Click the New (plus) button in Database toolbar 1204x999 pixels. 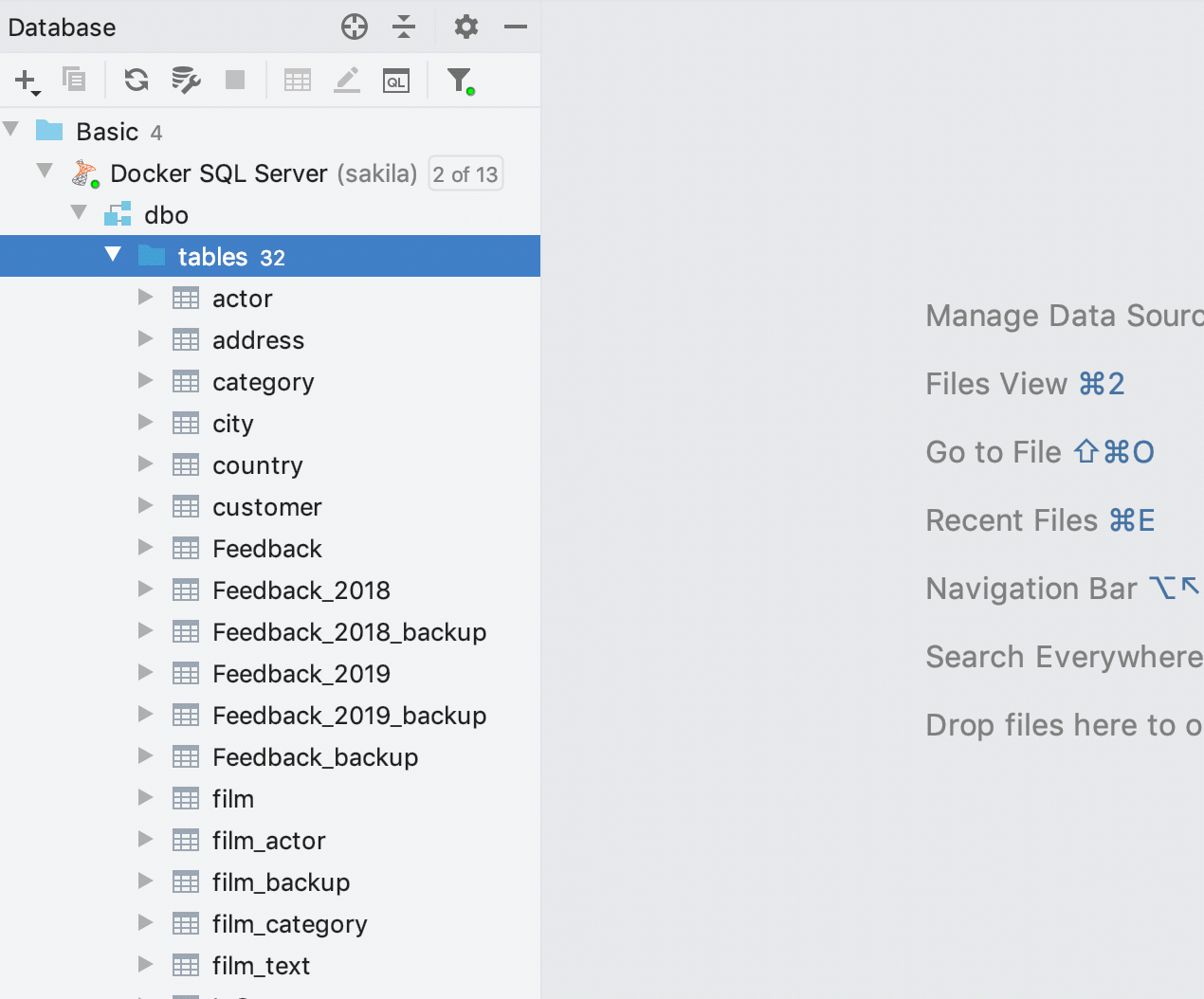pyautogui.click(x=27, y=82)
